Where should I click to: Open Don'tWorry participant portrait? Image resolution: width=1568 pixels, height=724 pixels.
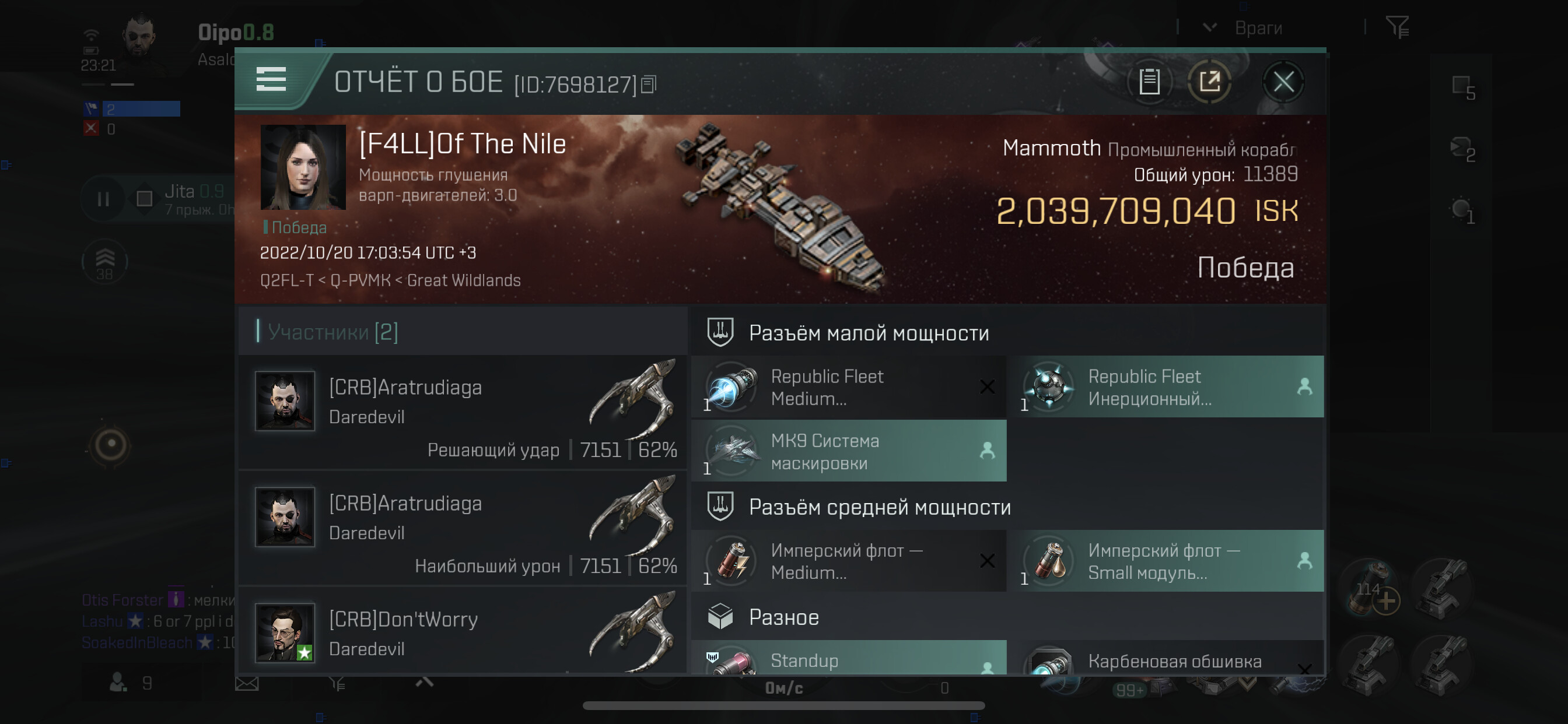pos(285,632)
